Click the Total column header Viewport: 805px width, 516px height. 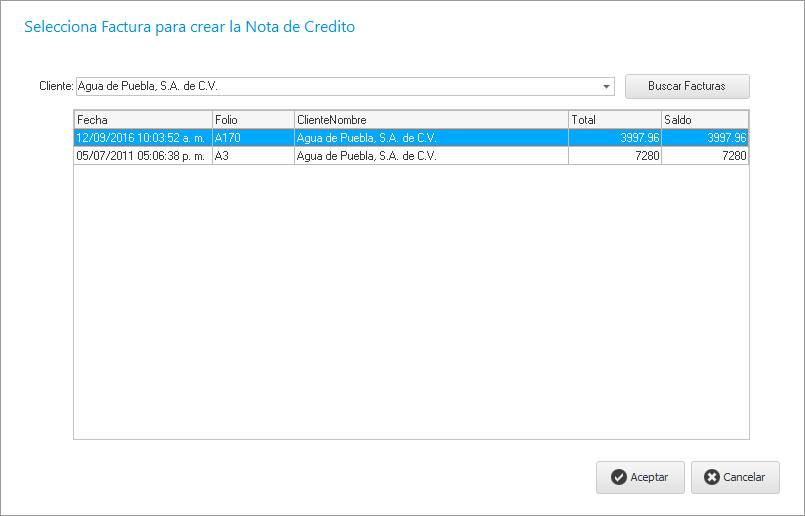[x=614, y=120]
